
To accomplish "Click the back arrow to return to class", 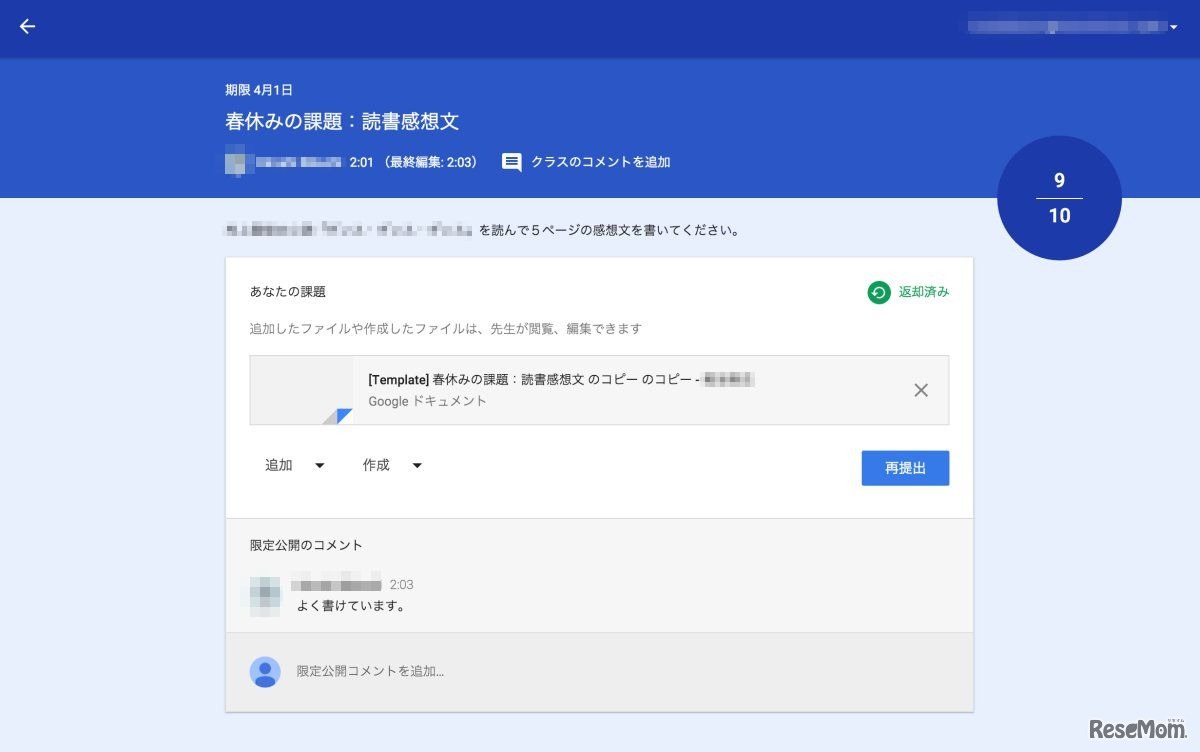I will [x=27, y=27].
